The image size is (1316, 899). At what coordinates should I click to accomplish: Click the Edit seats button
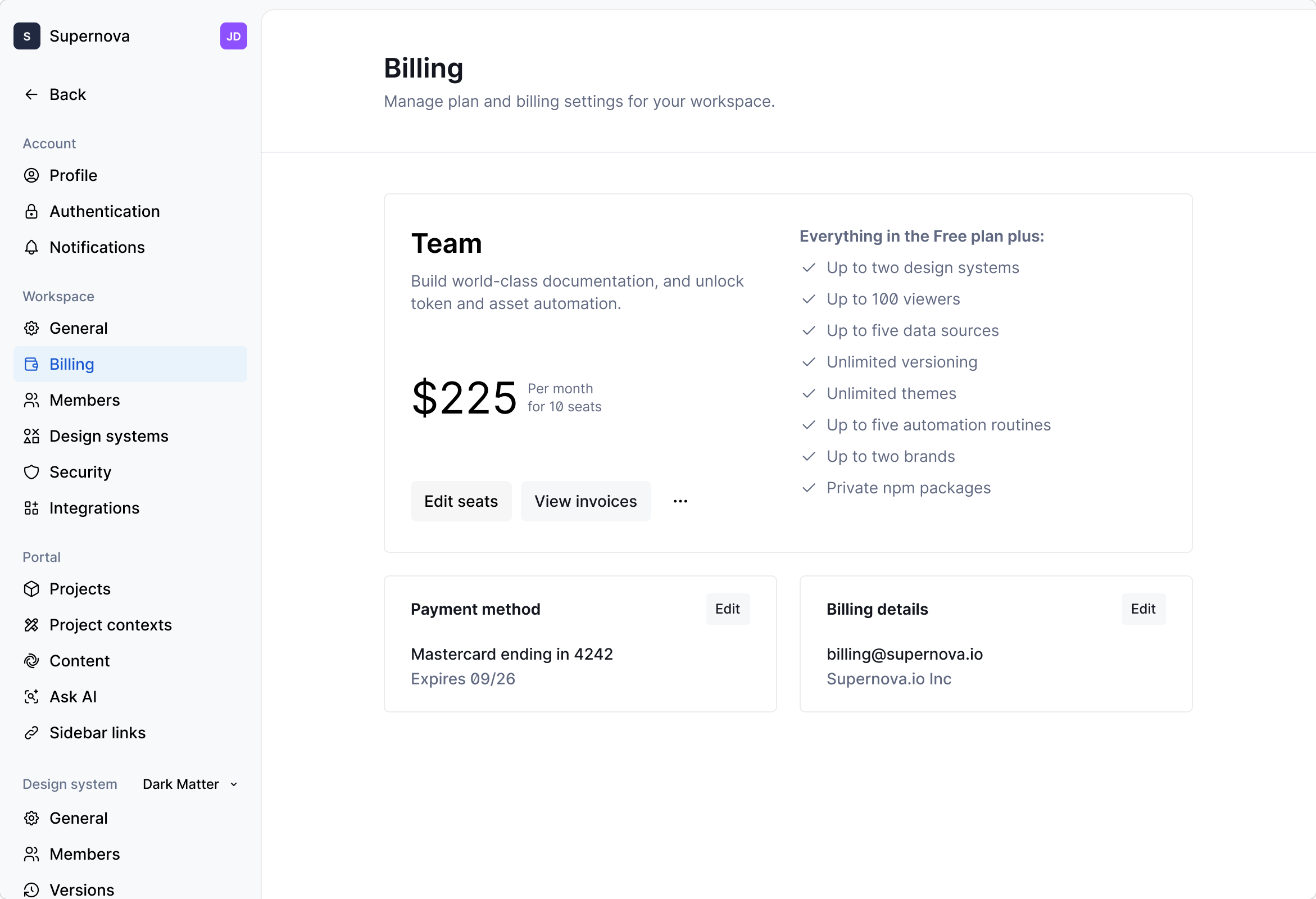pos(461,501)
